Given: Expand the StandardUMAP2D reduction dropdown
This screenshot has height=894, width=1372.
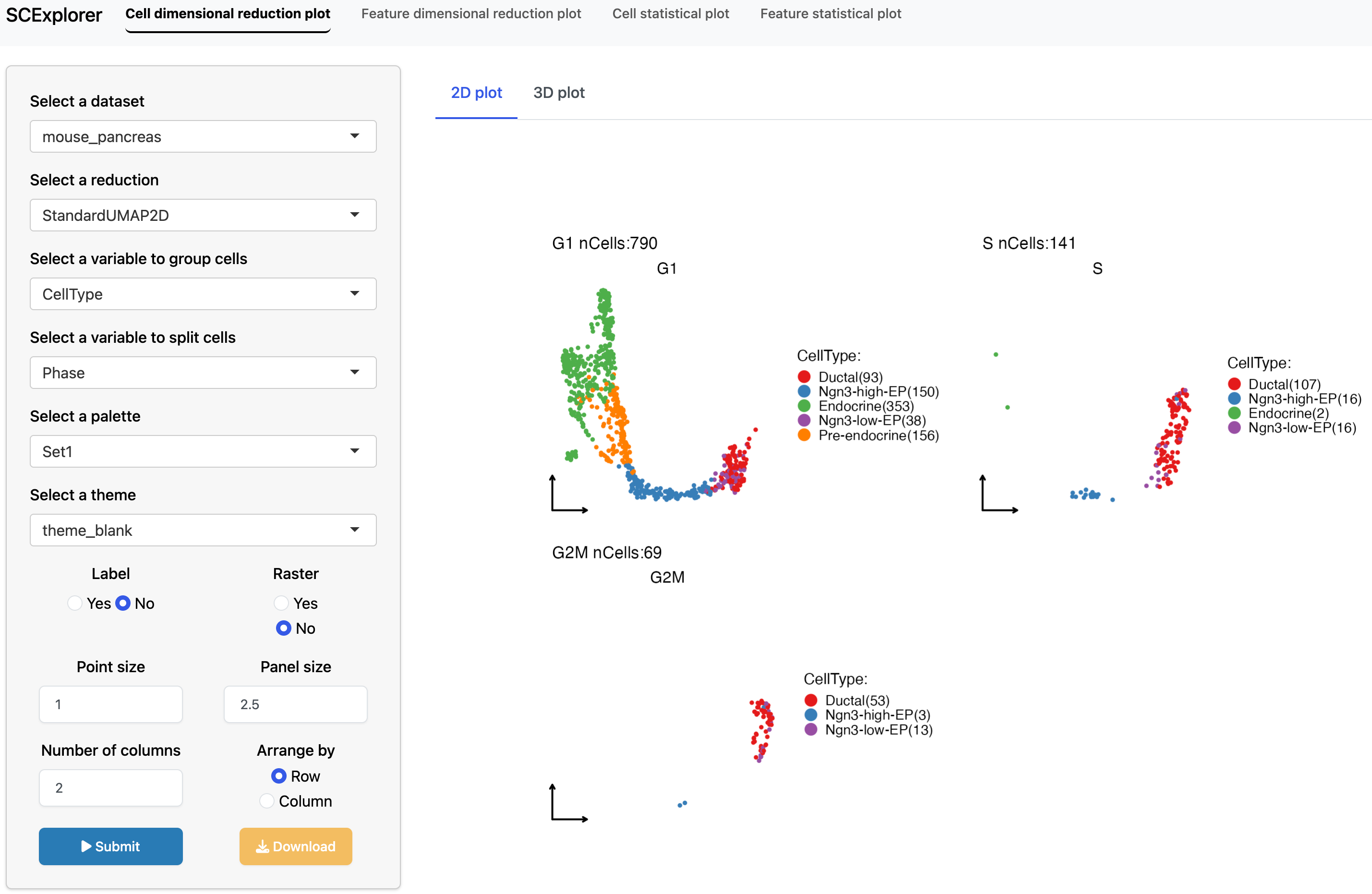Looking at the screenshot, I should click(x=203, y=215).
